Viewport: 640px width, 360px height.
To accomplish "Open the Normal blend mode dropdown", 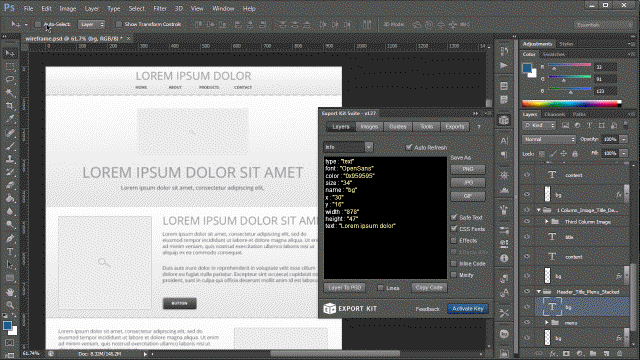I will point(549,139).
